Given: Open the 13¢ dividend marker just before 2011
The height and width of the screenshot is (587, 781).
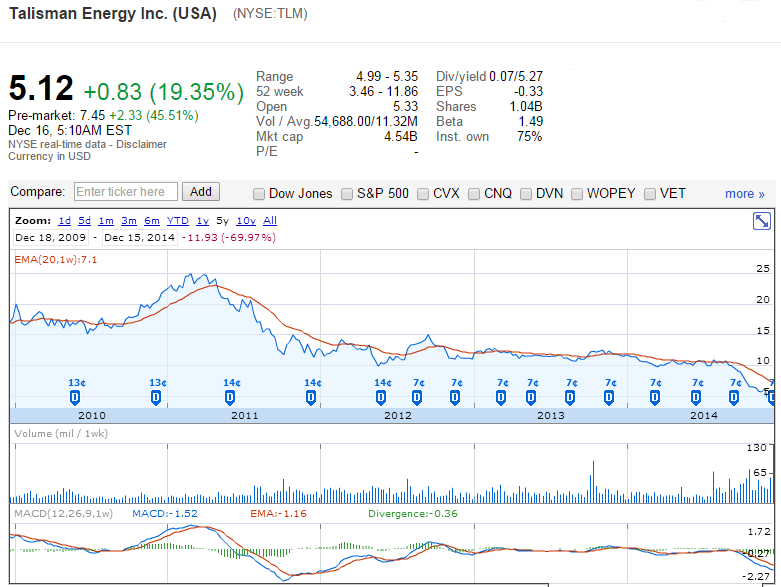Looking at the screenshot, I should click(156, 397).
